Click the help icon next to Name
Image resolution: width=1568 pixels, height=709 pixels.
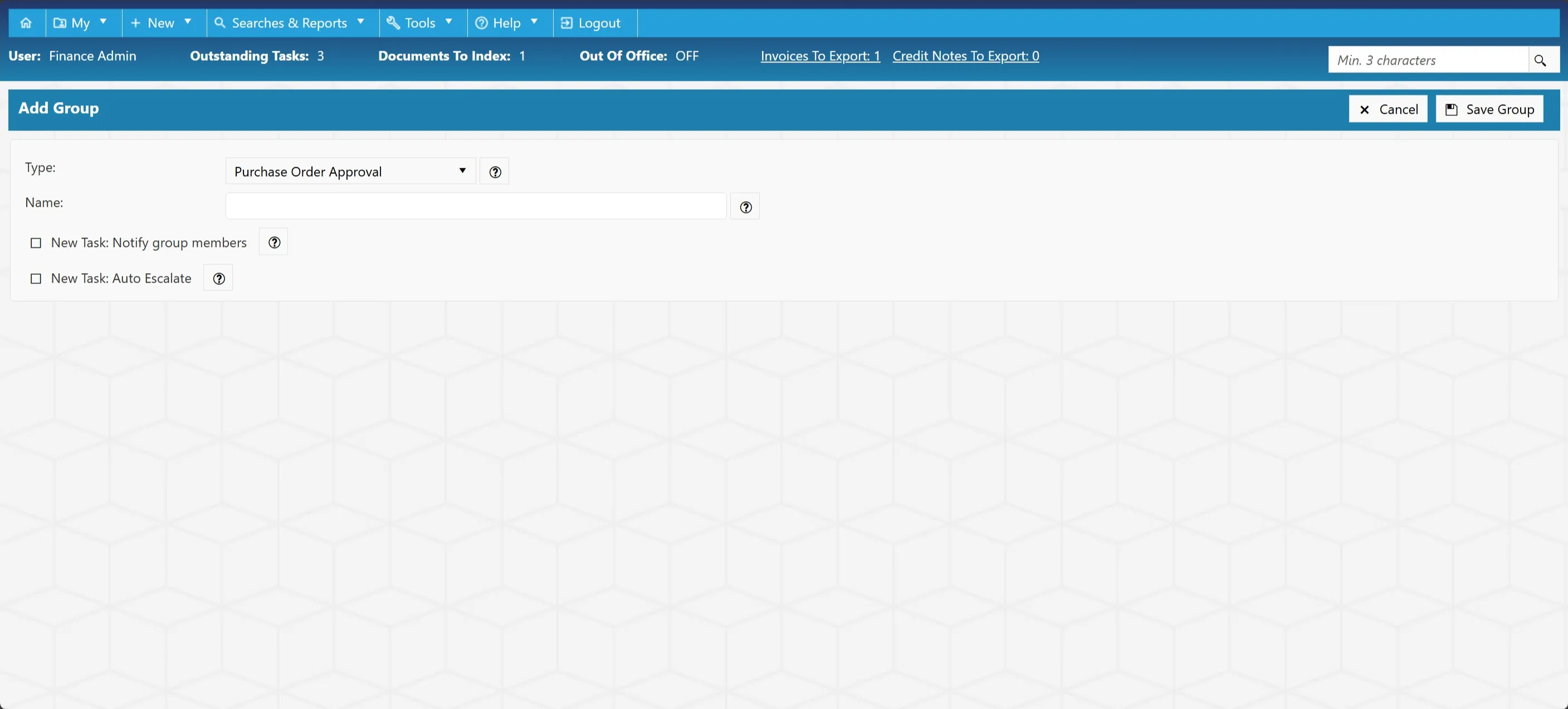(745, 207)
